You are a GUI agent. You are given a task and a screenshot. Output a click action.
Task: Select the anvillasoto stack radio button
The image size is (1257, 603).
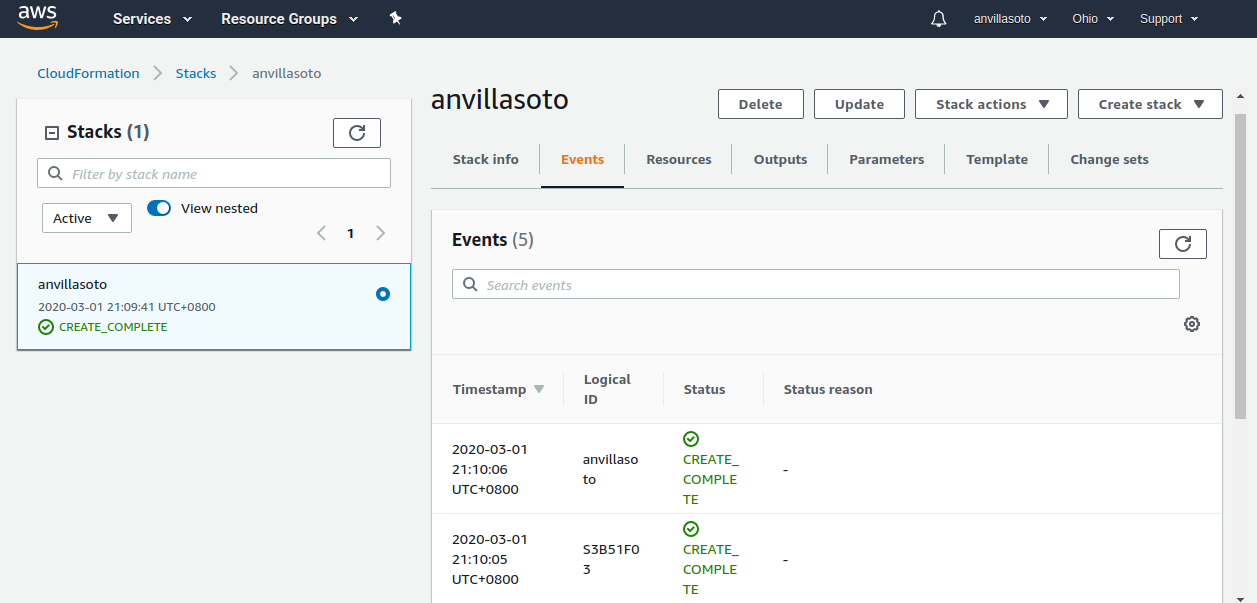383,294
